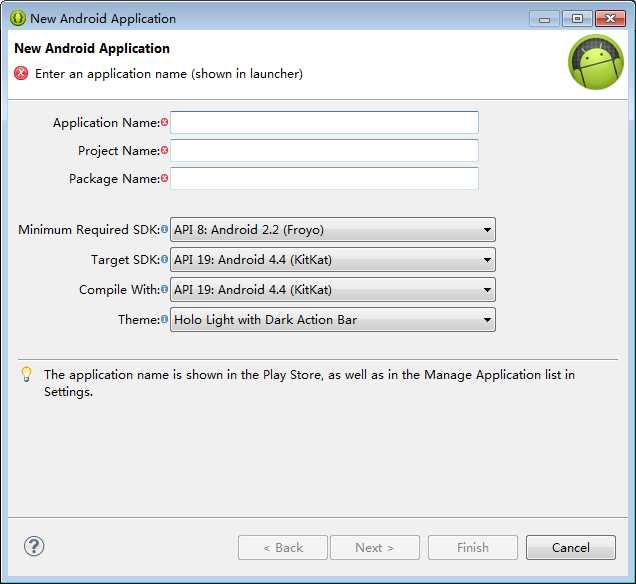This screenshot has width=636, height=584.
Task: Click the light bulb tip icon
Action: coord(27,374)
